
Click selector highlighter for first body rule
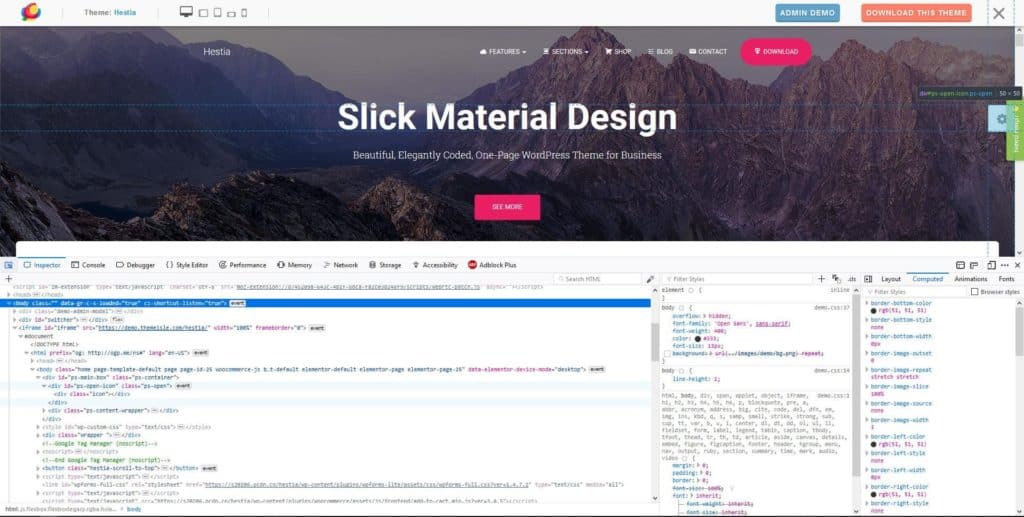[x=681, y=307]
